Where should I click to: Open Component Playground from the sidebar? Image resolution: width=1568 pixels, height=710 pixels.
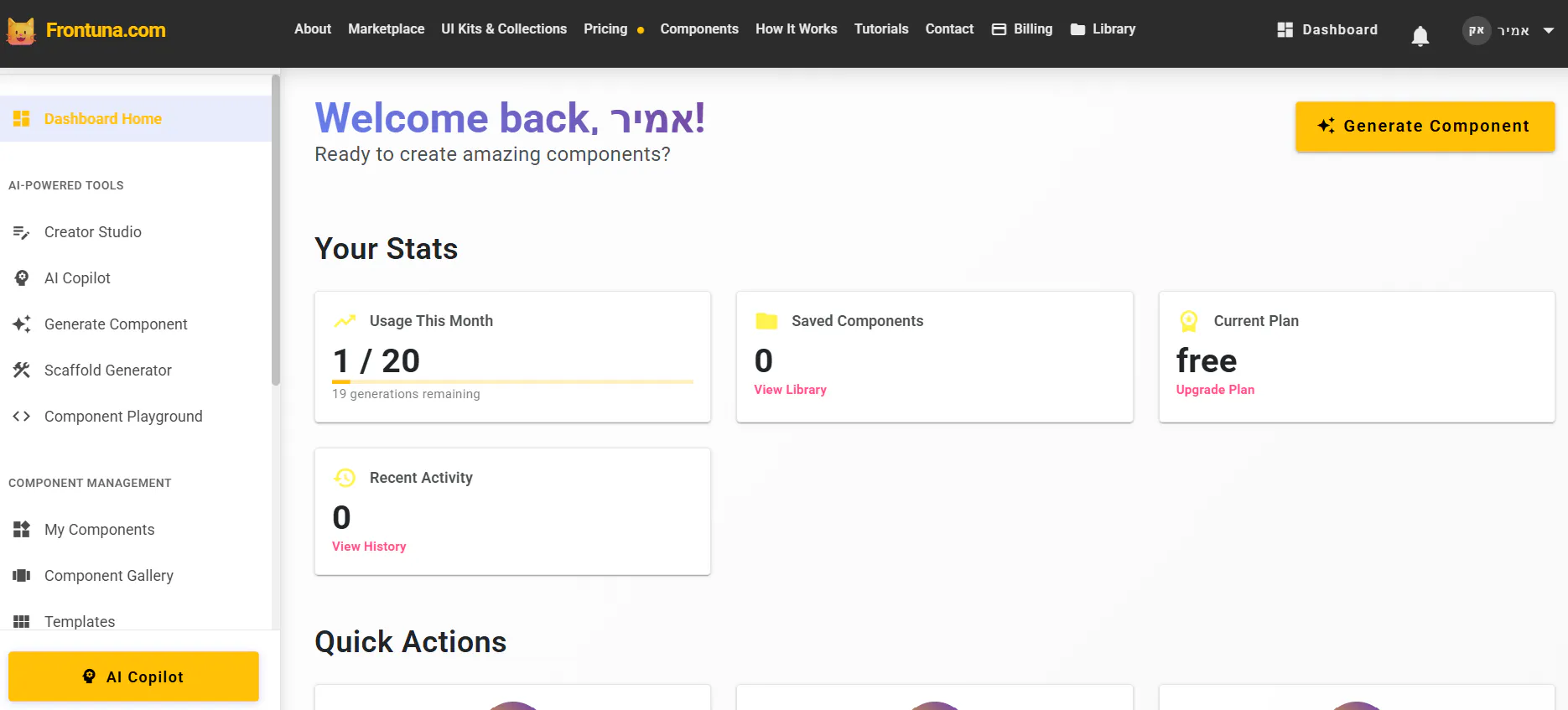[x=136, y=417]
